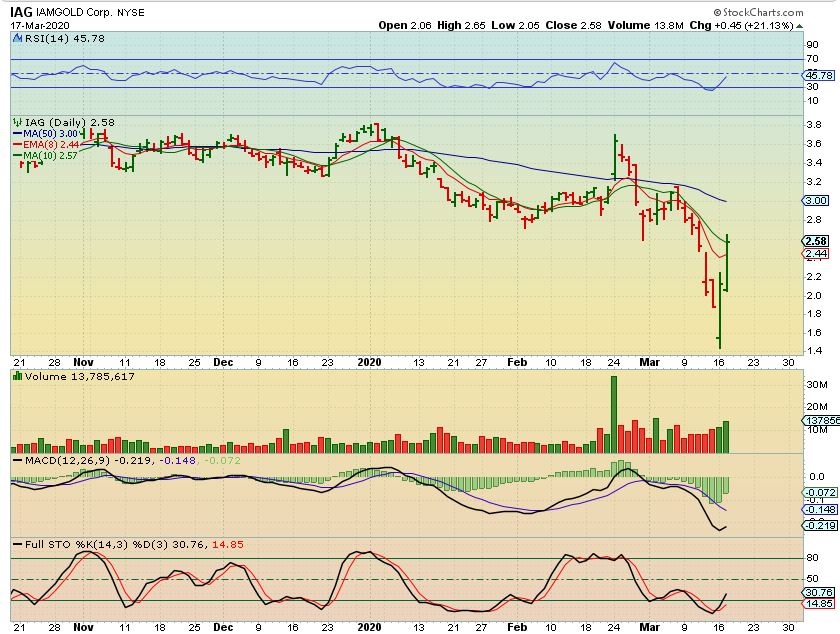Click the green up-triangle beside the change percentage
Viewport: 840px width, 634px height.
(800, 26)
